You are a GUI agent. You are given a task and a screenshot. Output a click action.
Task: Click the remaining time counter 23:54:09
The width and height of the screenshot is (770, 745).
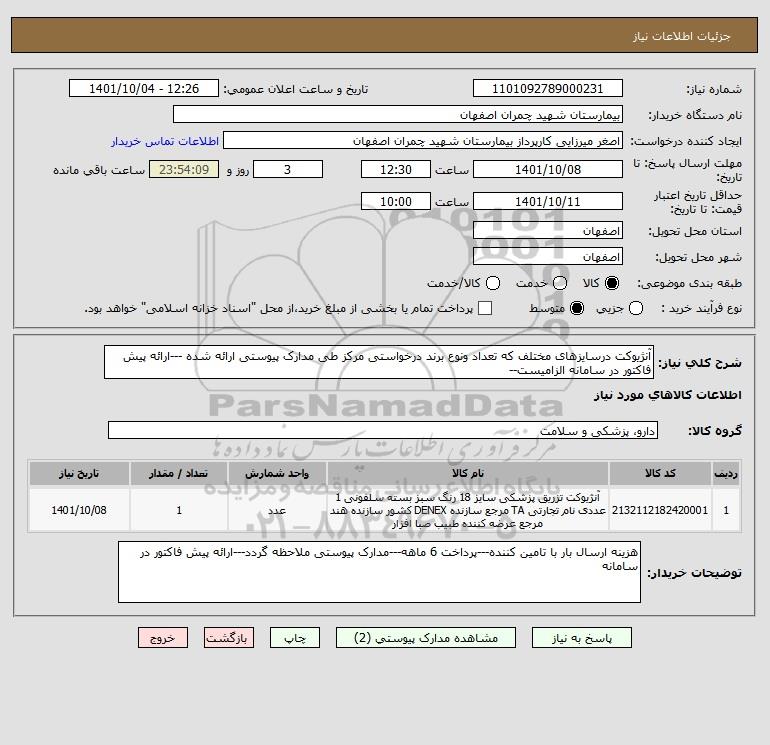[184, 169]
